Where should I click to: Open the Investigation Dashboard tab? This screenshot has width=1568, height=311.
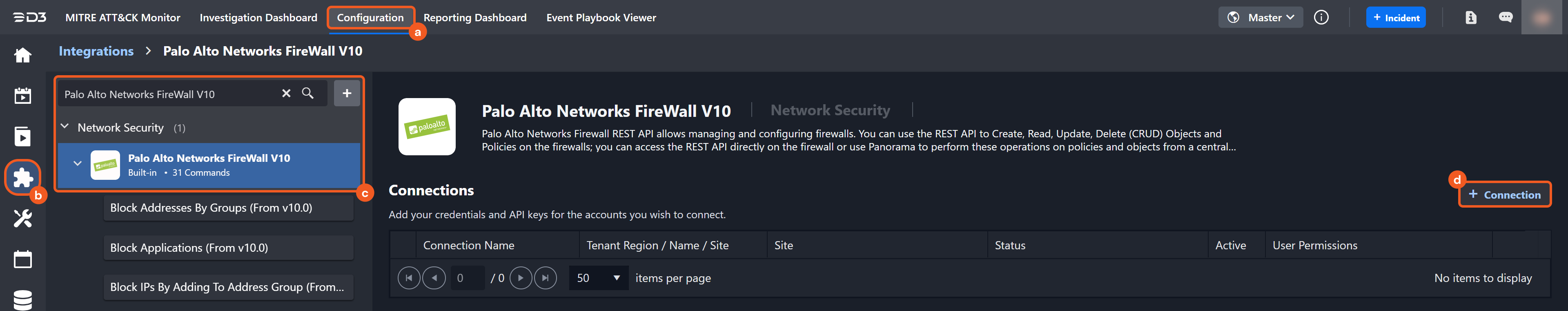[x=258, y=18]
